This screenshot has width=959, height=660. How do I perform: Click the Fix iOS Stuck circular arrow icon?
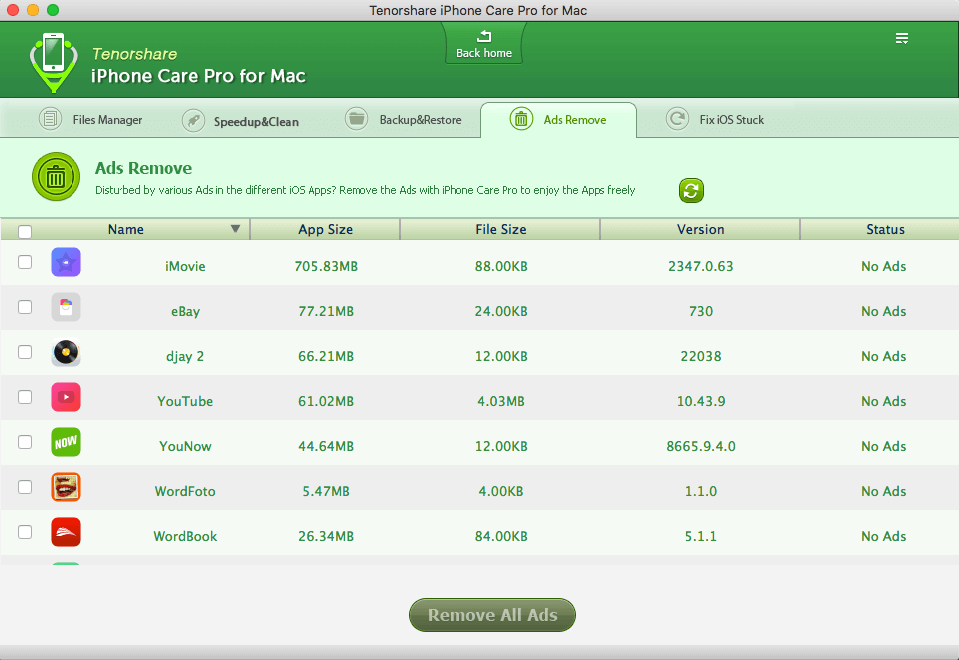point(677,118)
